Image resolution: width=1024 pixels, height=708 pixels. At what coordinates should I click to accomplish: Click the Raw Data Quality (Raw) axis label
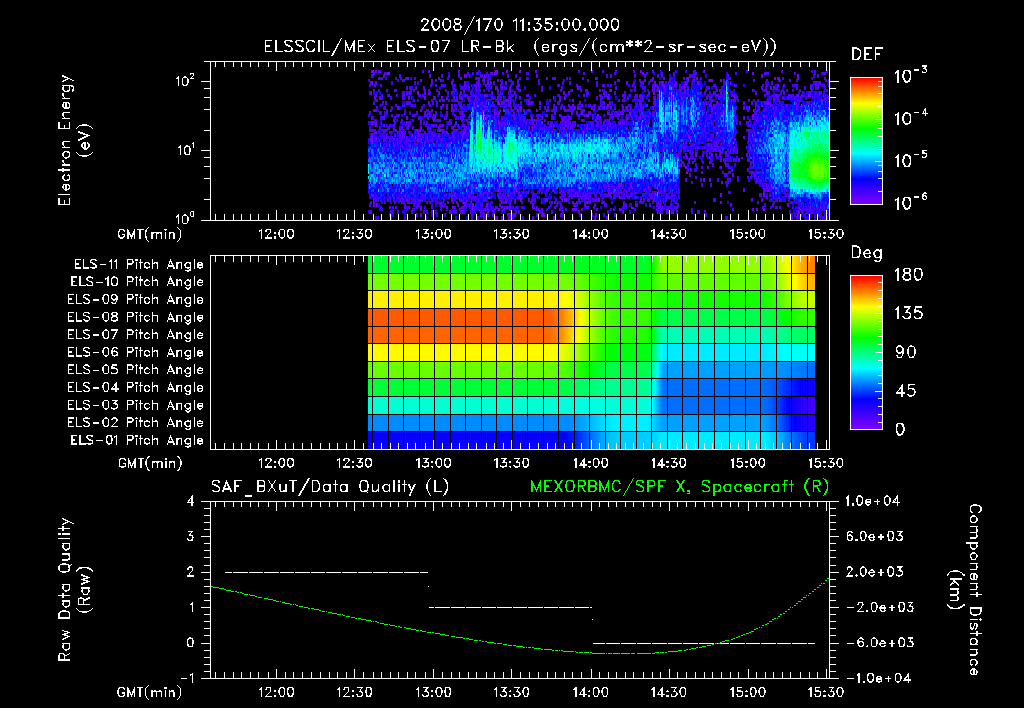74,589
